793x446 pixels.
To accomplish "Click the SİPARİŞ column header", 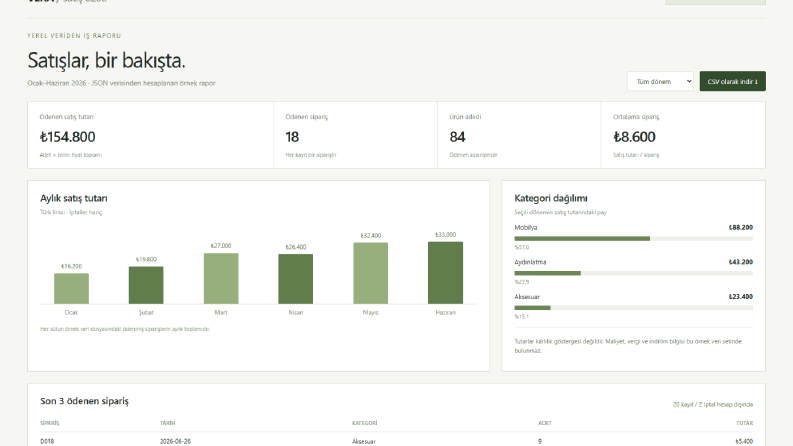I will coord(50,423).
